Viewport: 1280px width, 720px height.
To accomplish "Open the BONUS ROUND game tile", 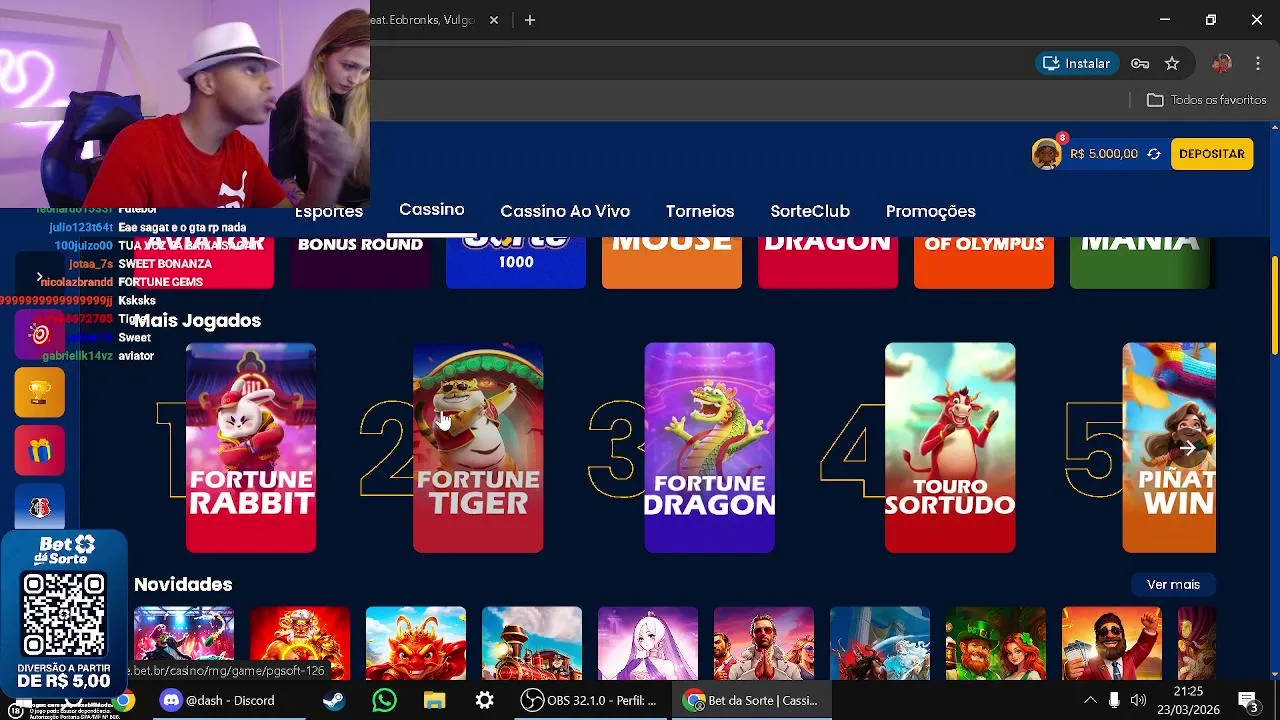I will point(360,262).
